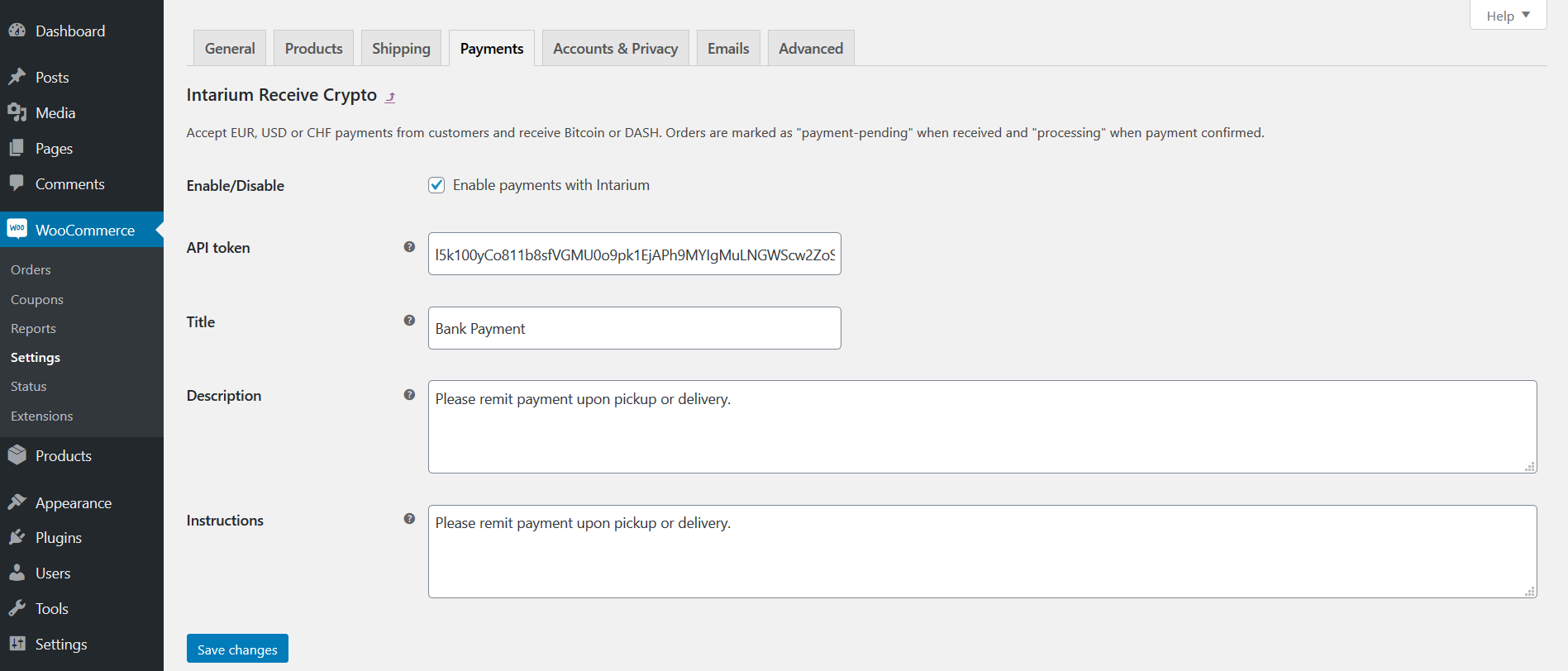
Task: Click the Posts pushpin icon
Action: tap(17, 77)
